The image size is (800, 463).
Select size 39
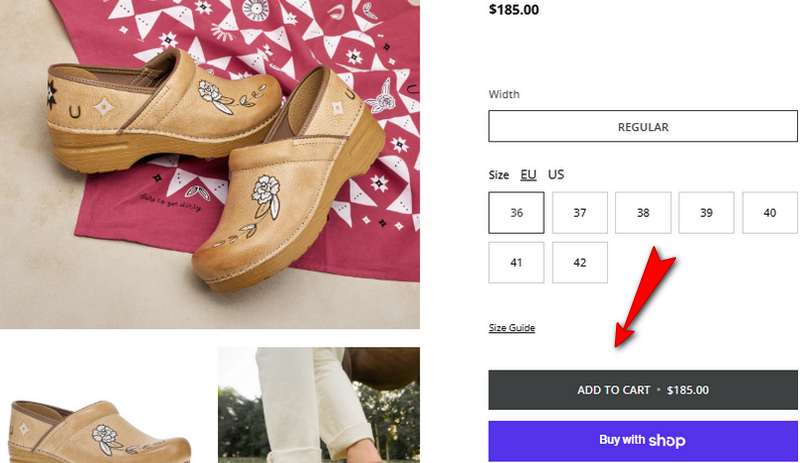tap(706, 212)
